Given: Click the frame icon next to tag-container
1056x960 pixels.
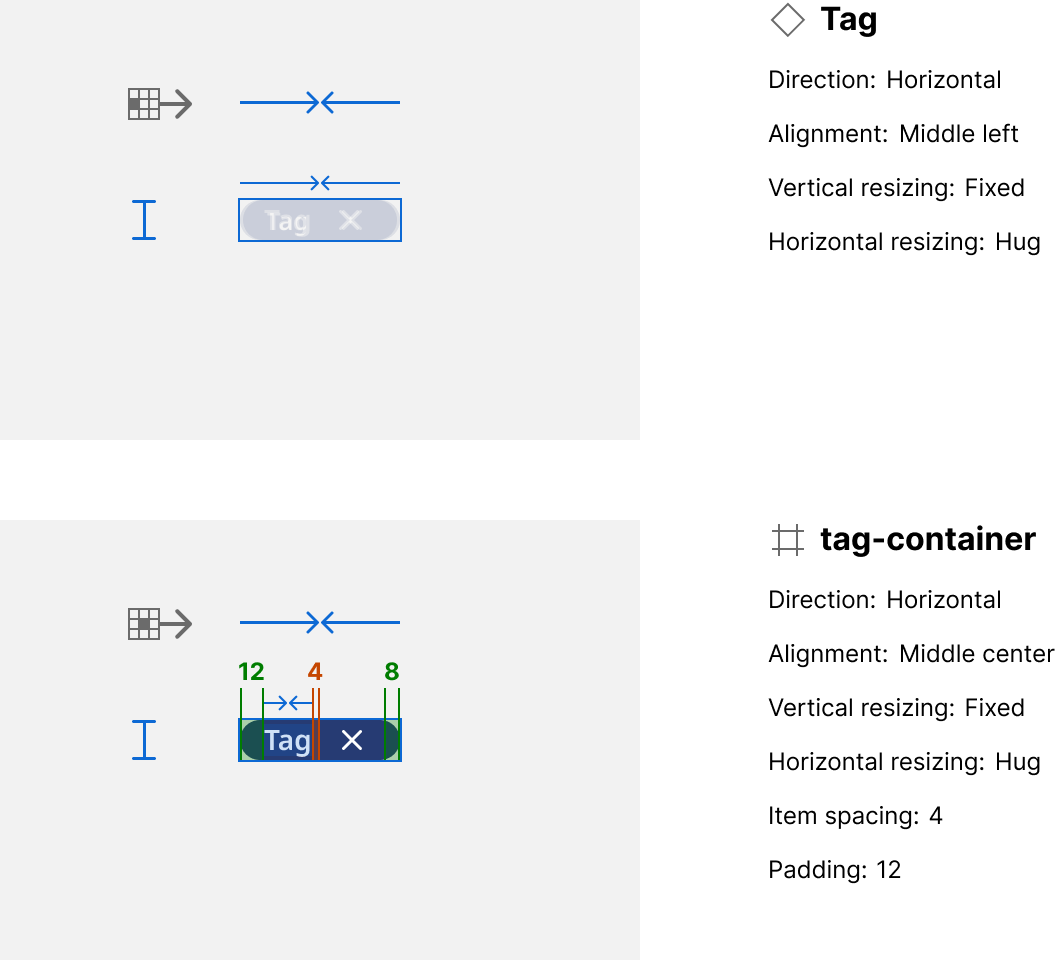Looking at the screenshot, I should tap(788, 540).
